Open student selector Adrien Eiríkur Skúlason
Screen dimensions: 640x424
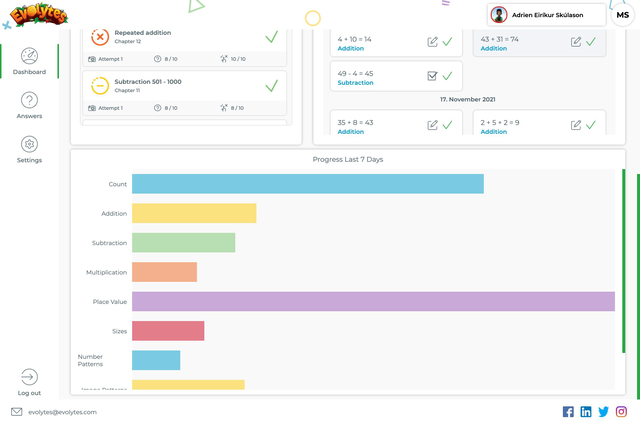click(547, 15)
